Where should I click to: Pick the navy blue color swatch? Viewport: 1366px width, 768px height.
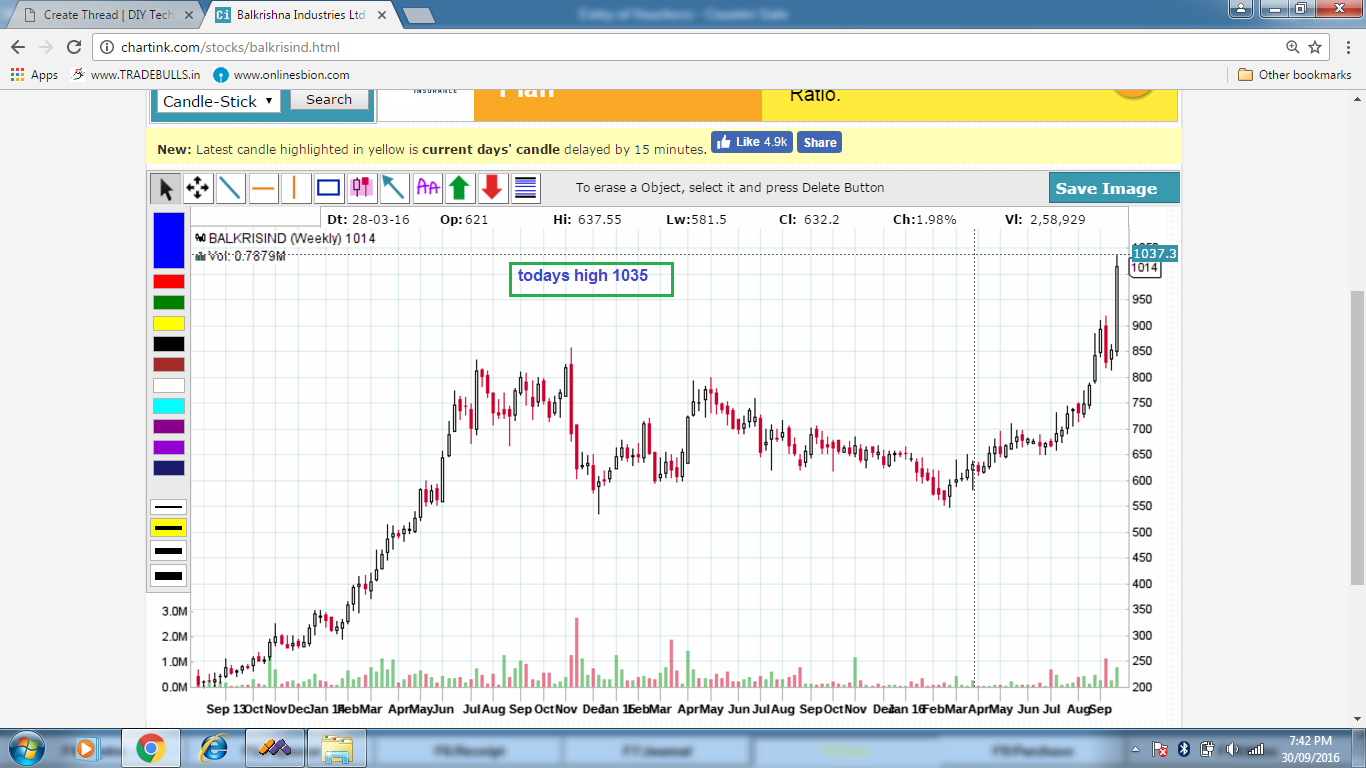click(x=169, y=468)
